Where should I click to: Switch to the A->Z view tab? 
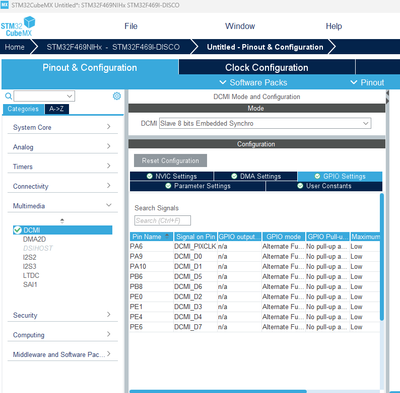tap(56, 109)
